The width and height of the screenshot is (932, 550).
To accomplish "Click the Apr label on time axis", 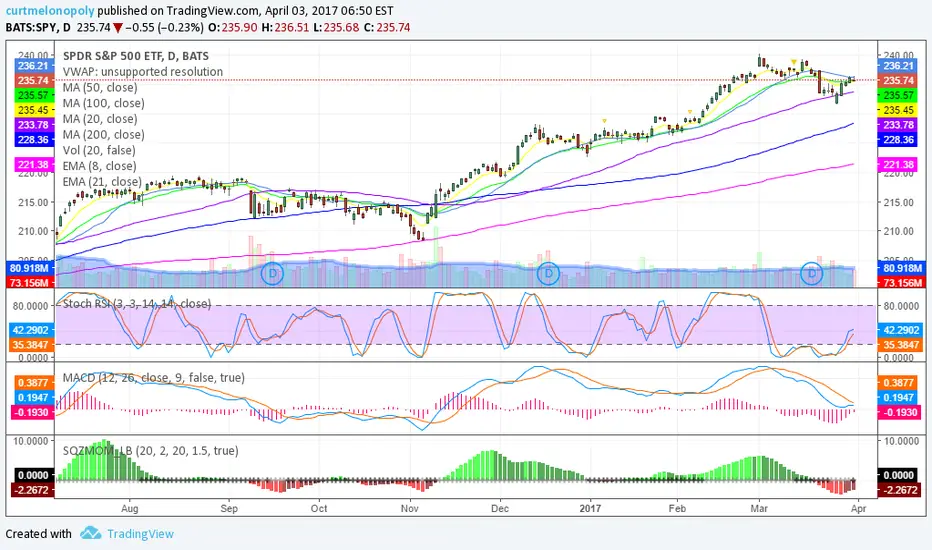I will pyautogui.click(x=858, y=508).
